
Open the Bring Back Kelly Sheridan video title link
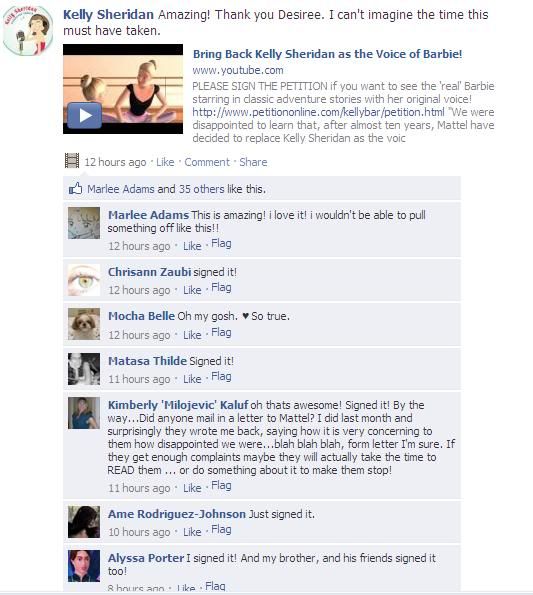coord(327,54)
